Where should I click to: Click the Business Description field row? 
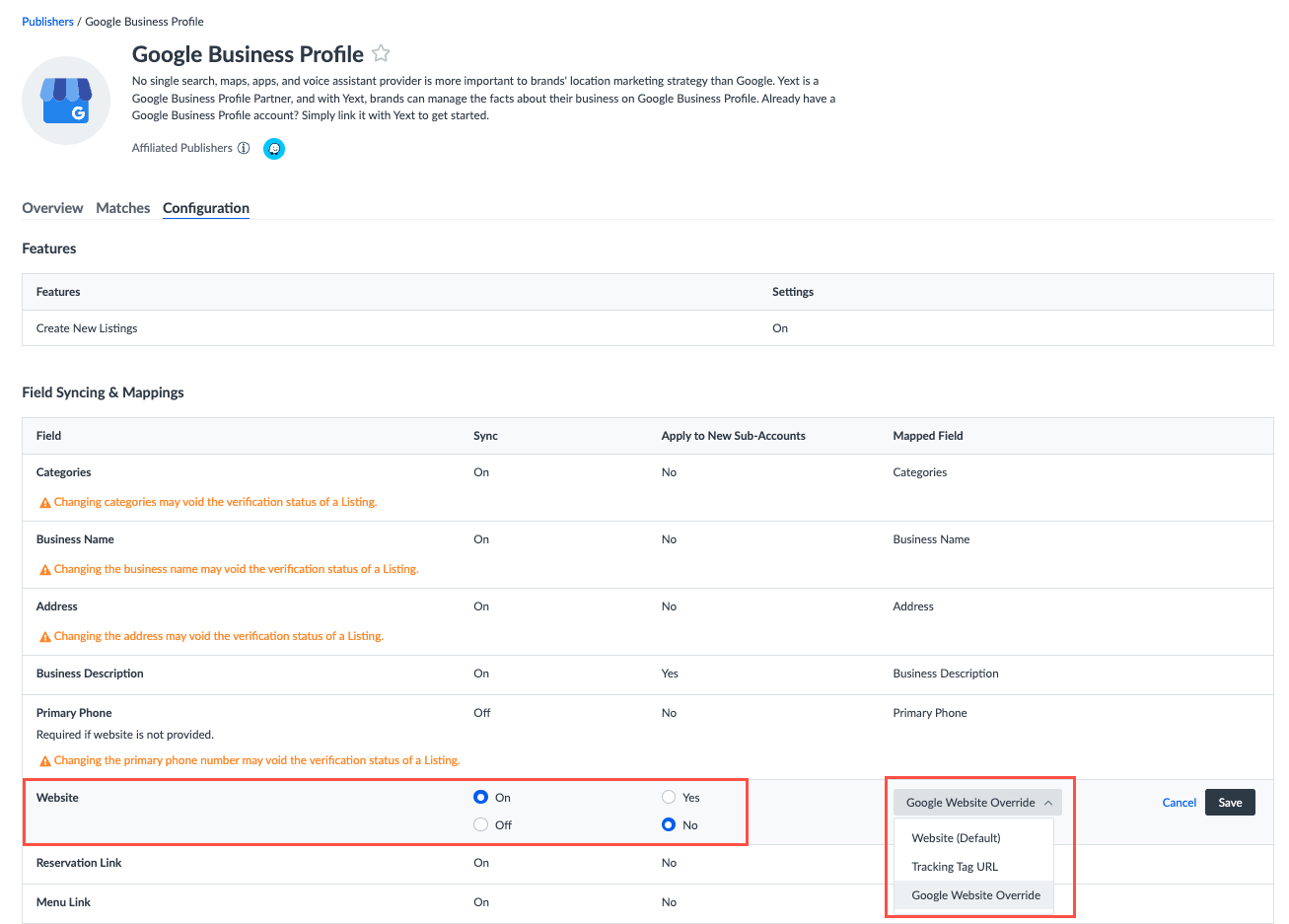647,675
